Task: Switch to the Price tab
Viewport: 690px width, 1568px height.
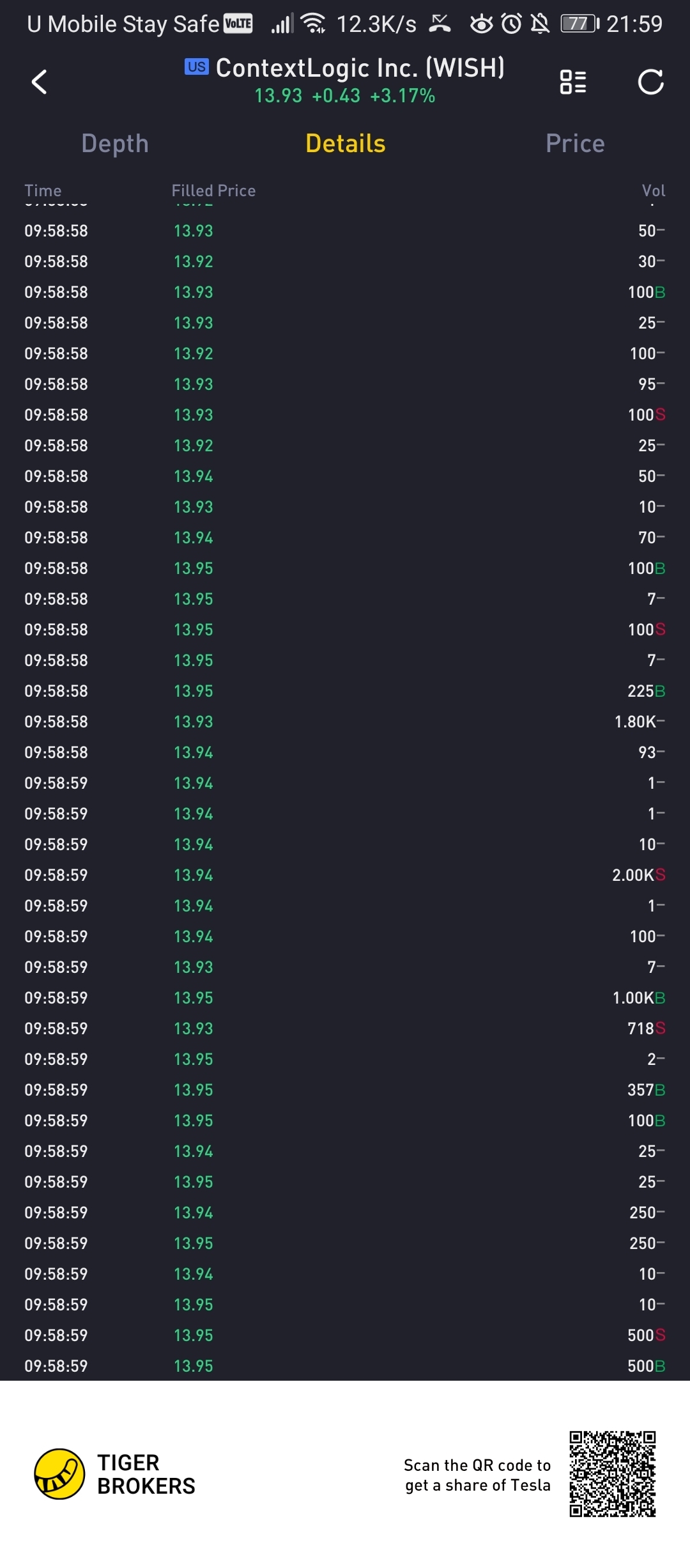Action: [575, 144]
